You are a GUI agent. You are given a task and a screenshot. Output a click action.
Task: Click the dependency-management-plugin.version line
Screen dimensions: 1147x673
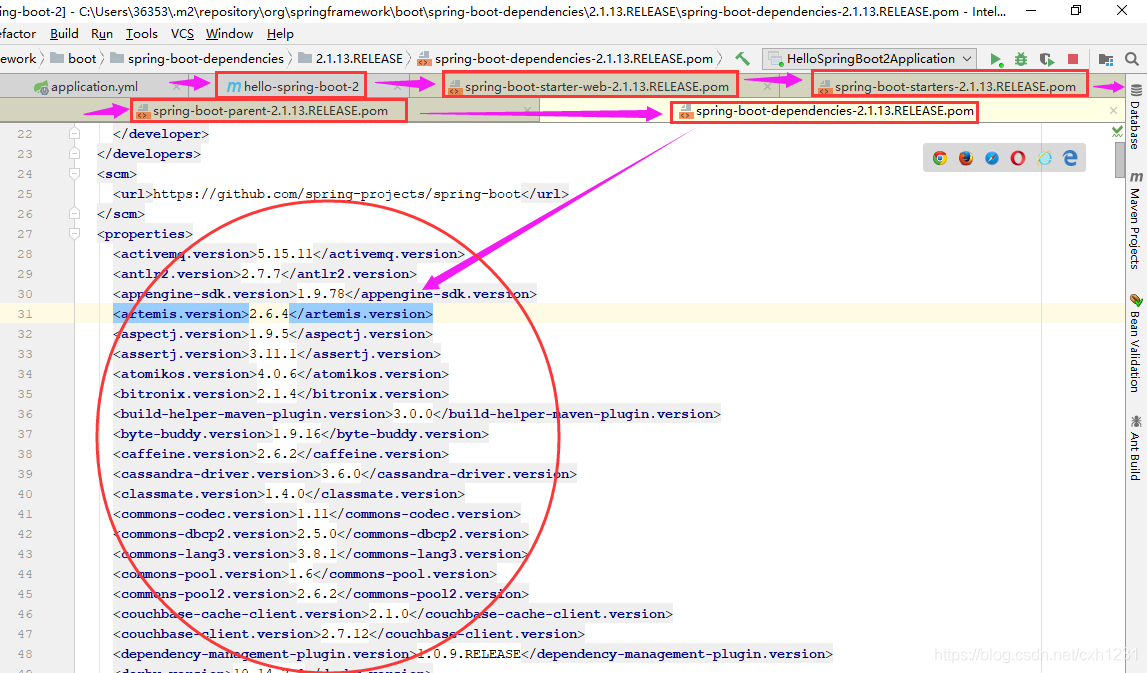coord(473,654)
